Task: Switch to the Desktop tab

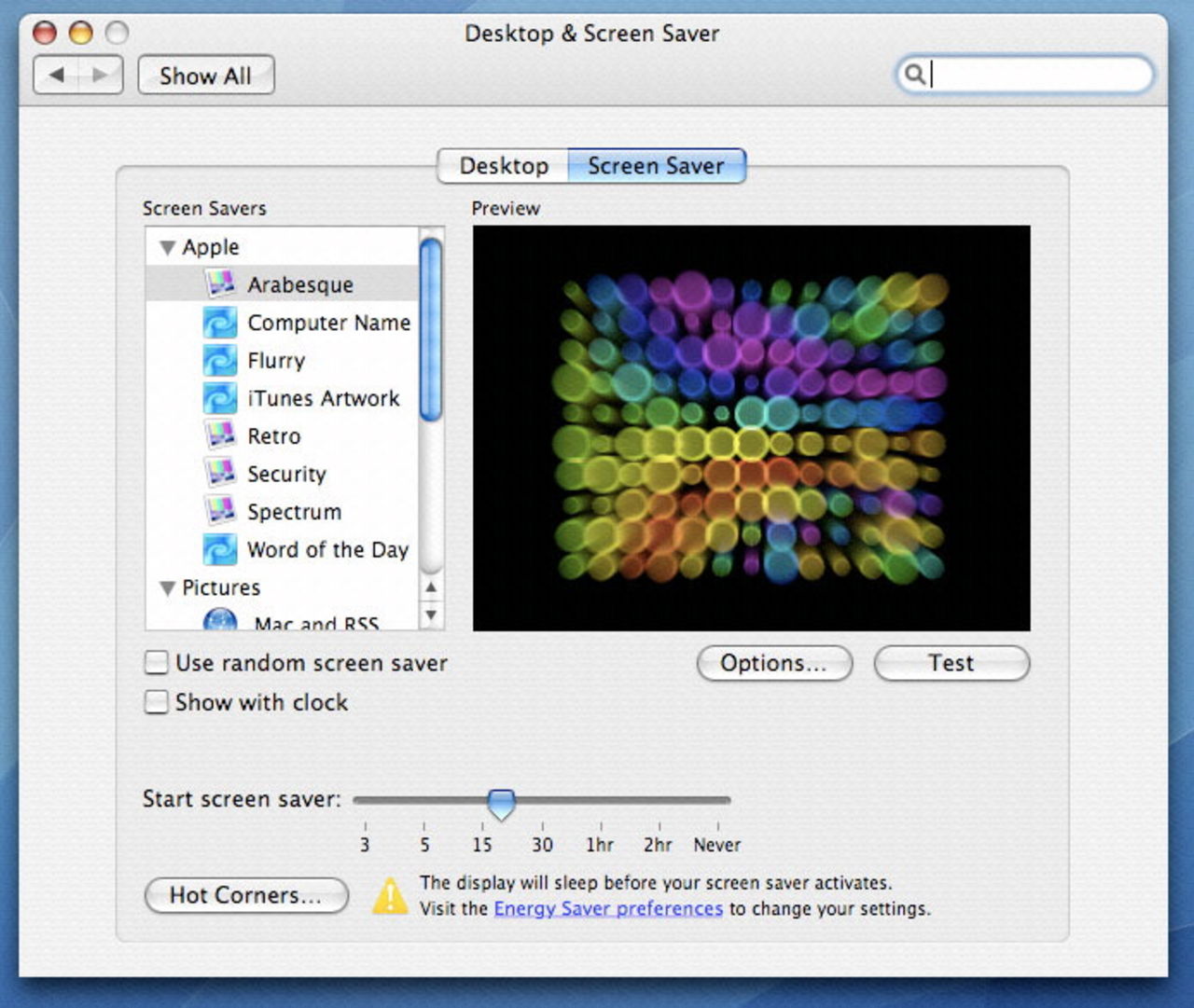Action: [x=504, y=165]
